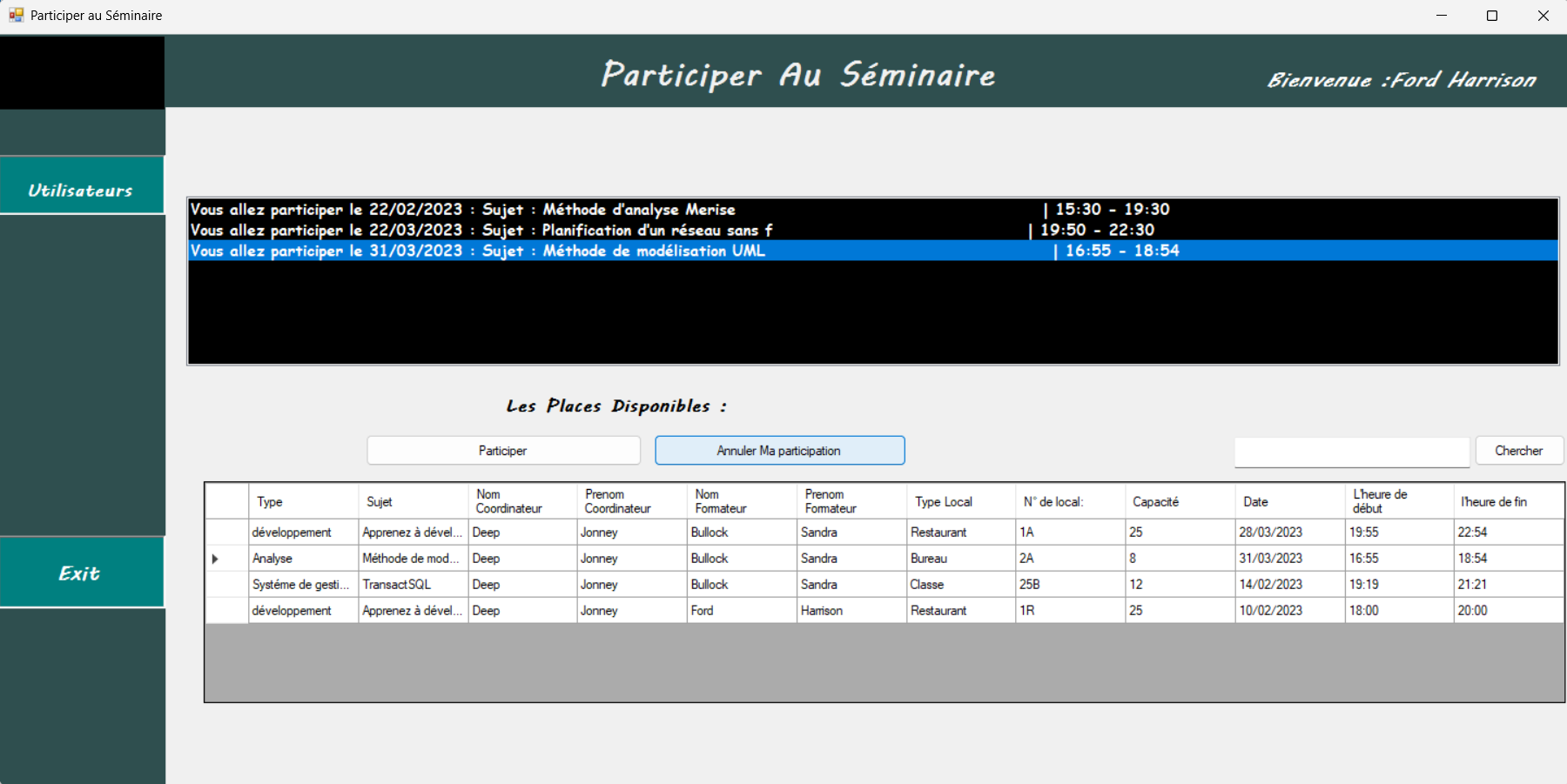Select row header of the TransactSQL row
1567x784 pixels.
click(x=226, y=585)
